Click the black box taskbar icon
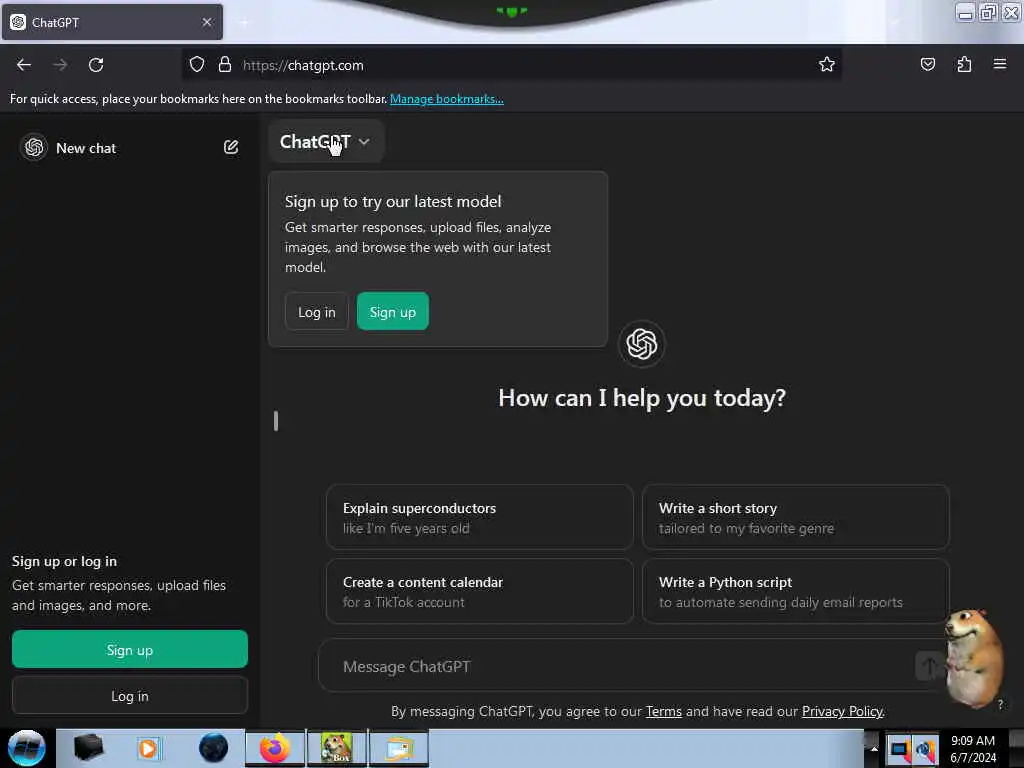Viewport: 1024px width, 768px height. click(x=88, y=748)
